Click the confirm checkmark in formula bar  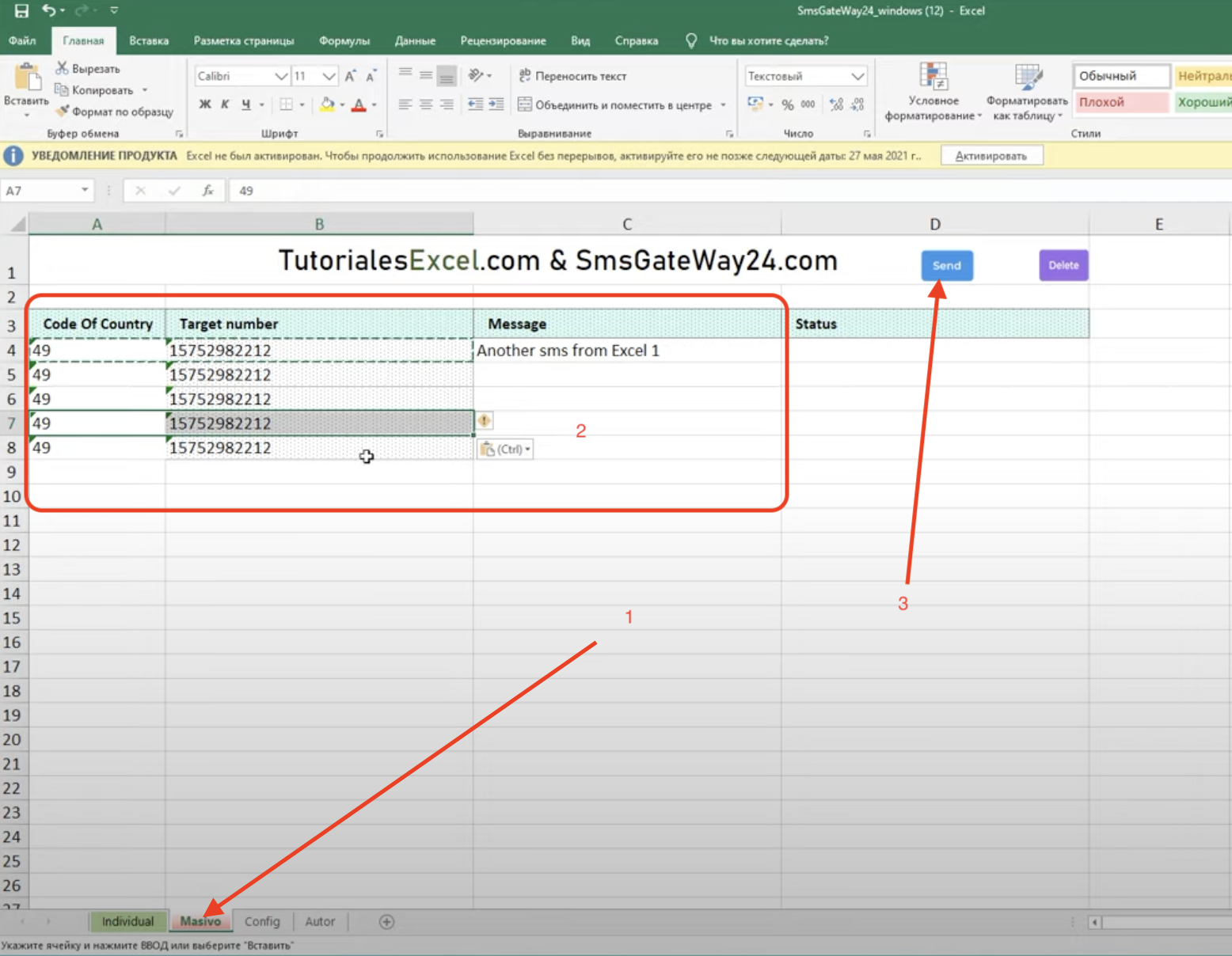click(174, 191)
